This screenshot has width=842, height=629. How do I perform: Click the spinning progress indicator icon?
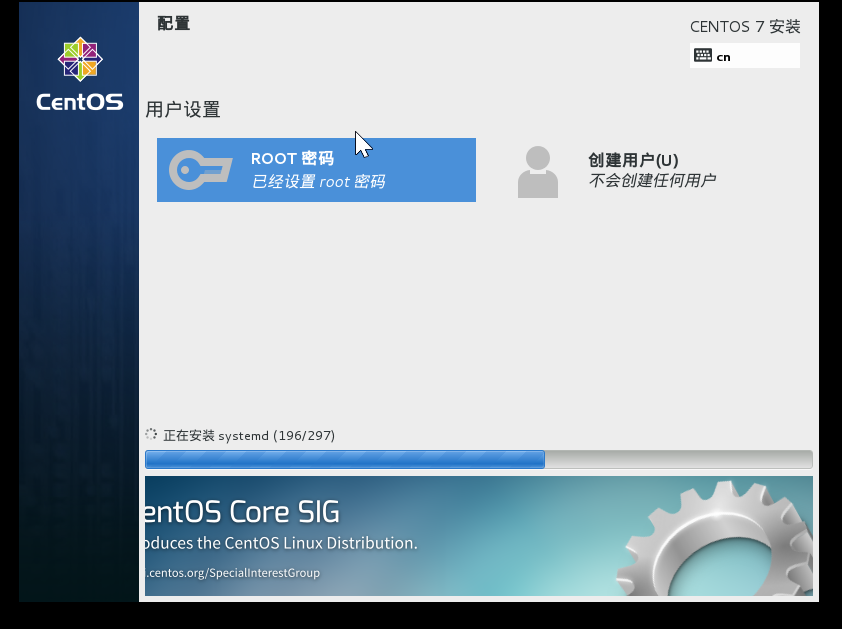151,434
